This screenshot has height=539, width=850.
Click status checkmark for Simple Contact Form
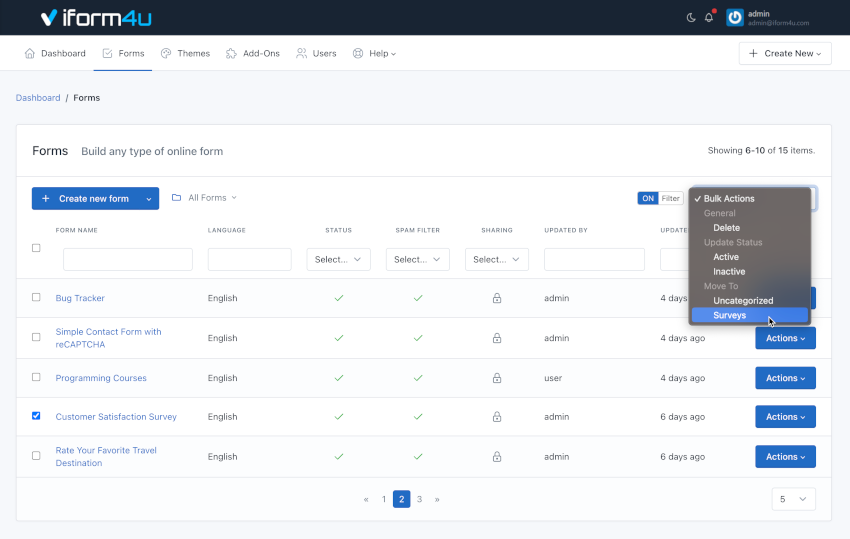click(339, 338)
